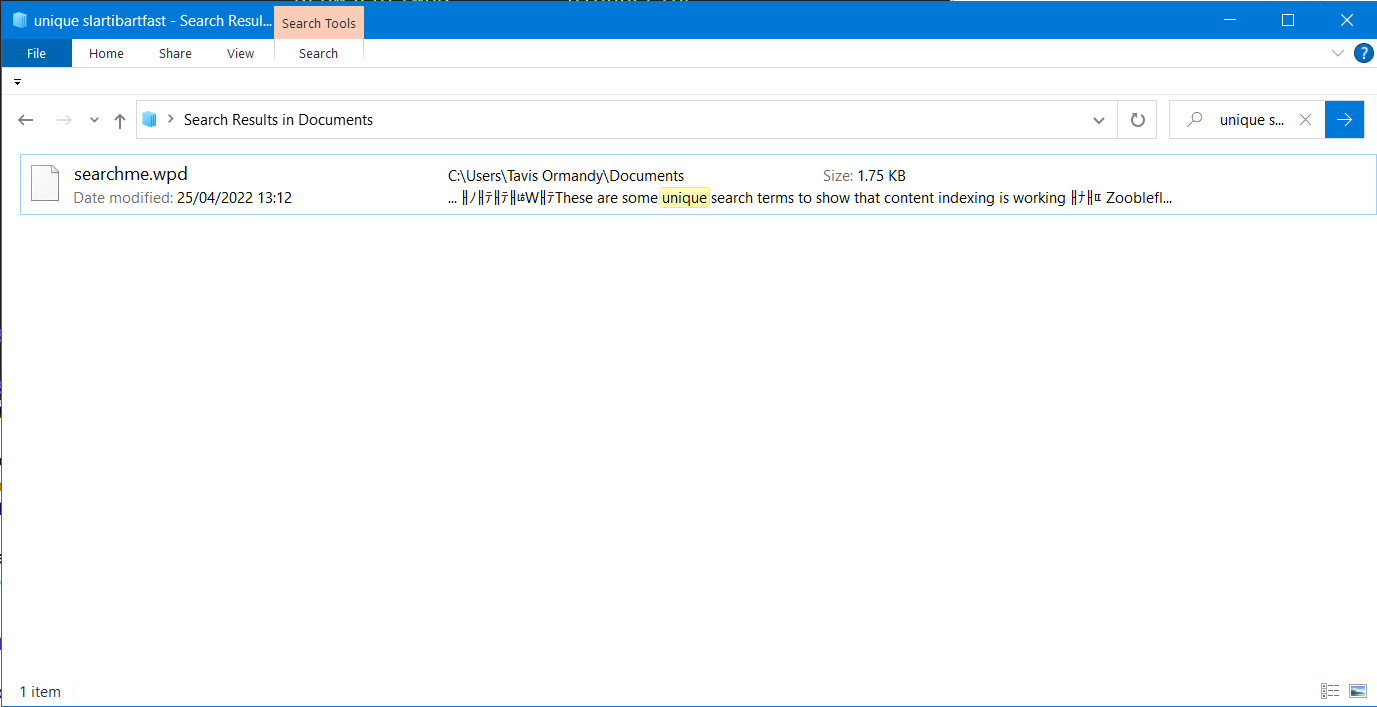Click inside the search input box
Viewport: 1377px width, 707px height.
pyautogui.click(x=1250, y=119)
